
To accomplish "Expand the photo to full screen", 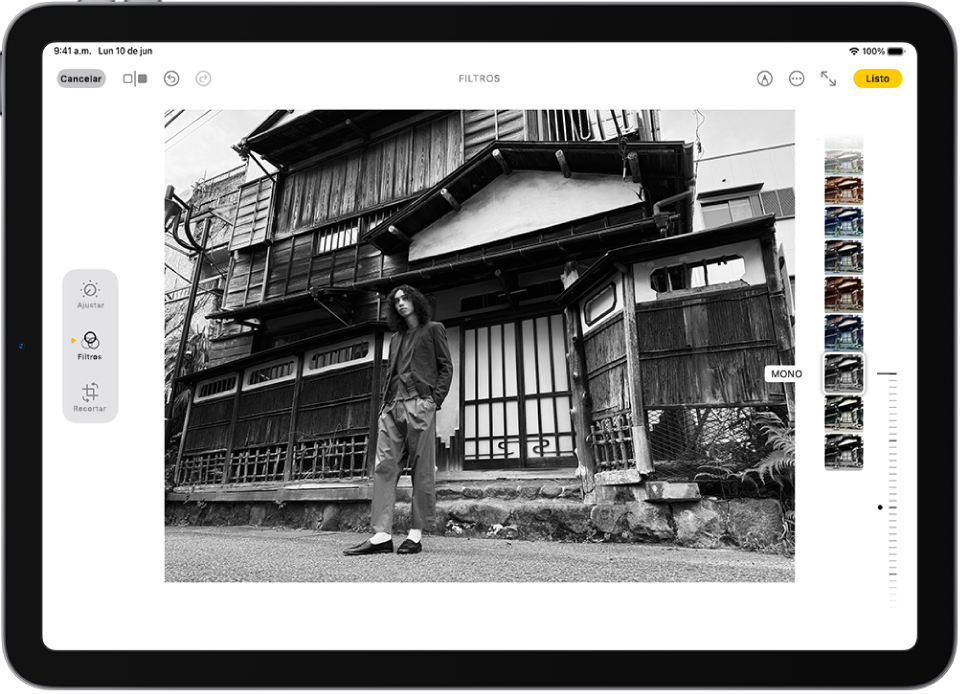I will 828,78.
